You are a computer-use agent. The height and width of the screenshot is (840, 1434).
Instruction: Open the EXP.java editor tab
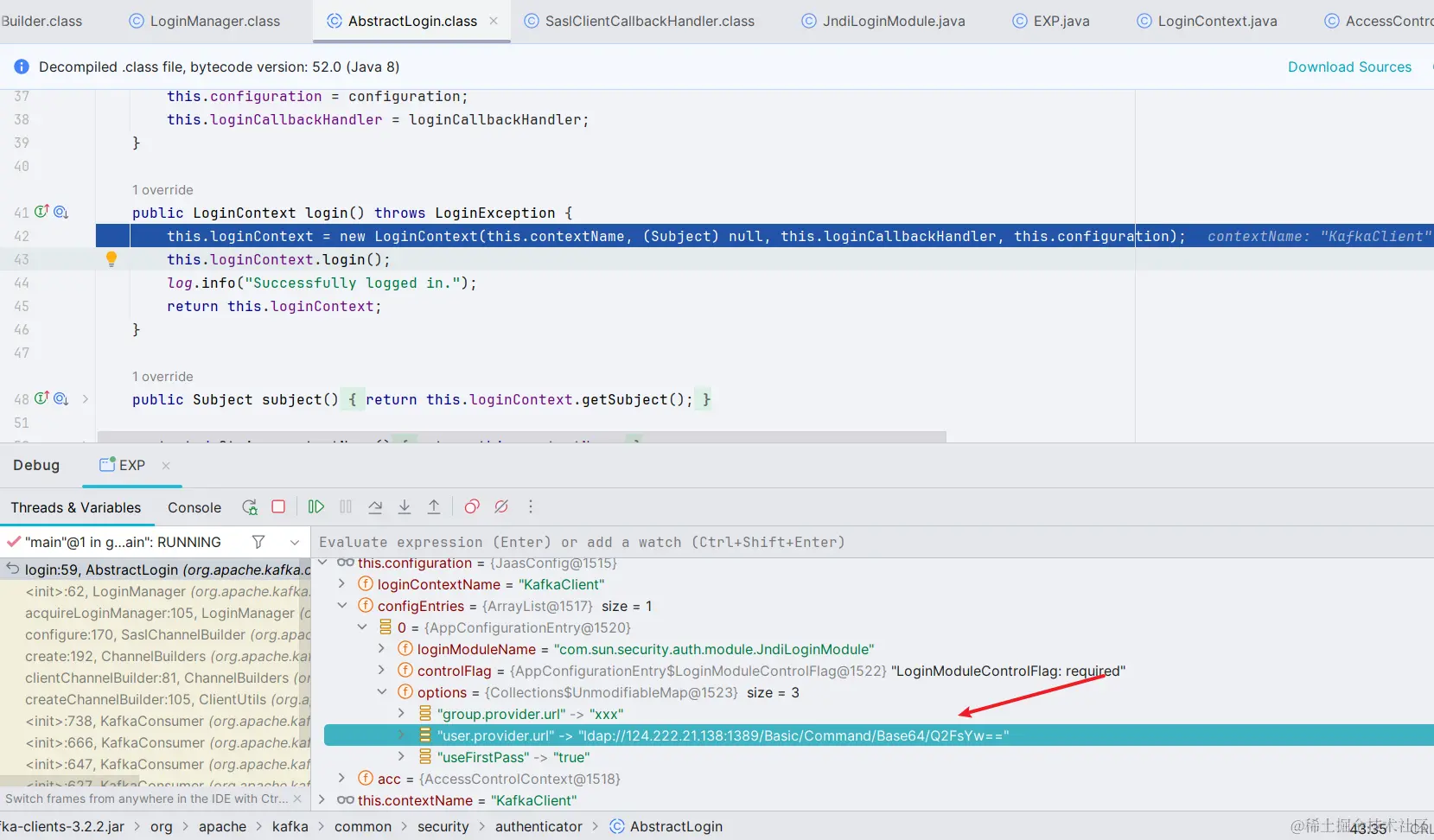(1051, 21)
